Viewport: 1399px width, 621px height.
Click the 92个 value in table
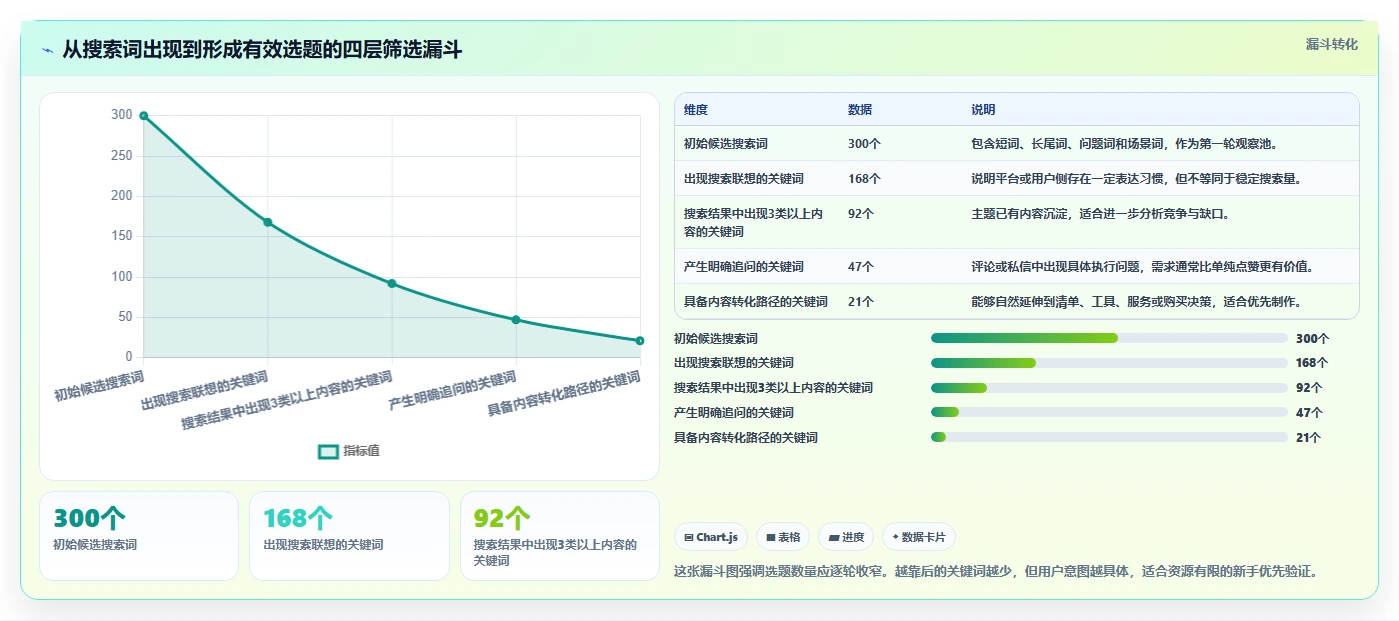pyautogui.click(x=861, y=214)
